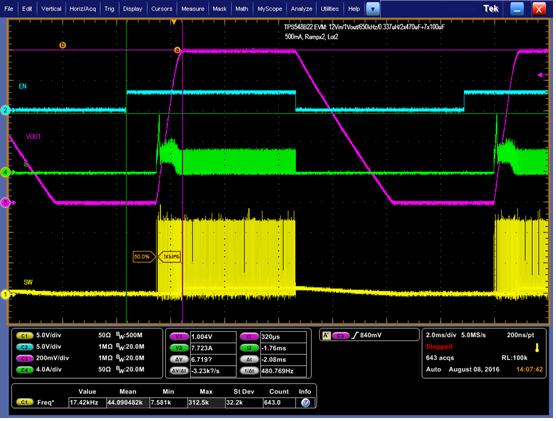Open the Measure menu
Viewport: 556px width, 421px height.
tap(193, 9)
